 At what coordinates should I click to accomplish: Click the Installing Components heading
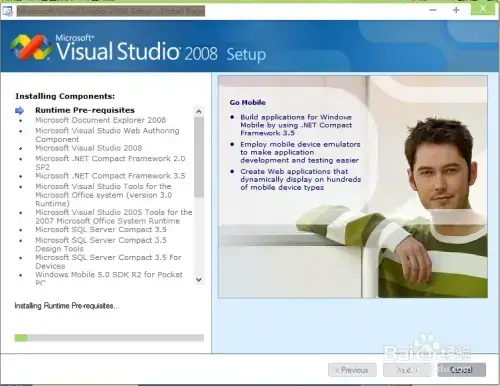[65, 96]
